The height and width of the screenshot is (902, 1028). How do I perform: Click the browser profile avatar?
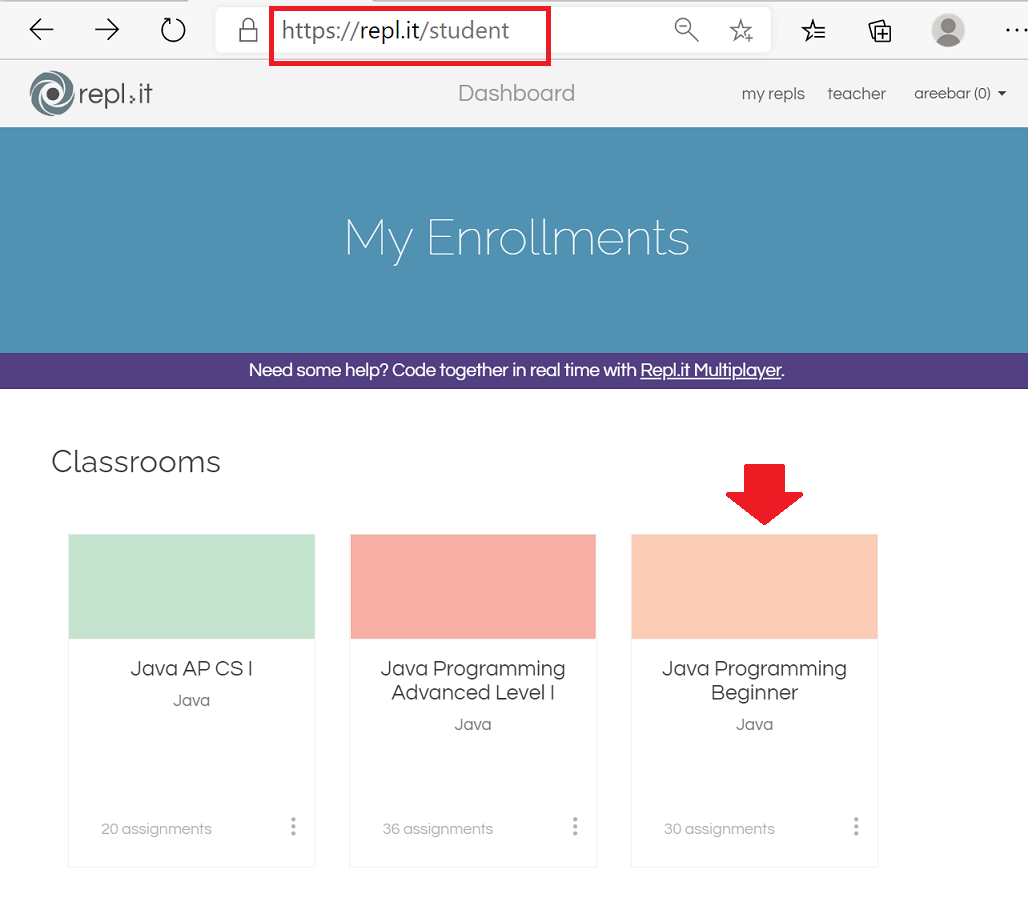(947, 31)
